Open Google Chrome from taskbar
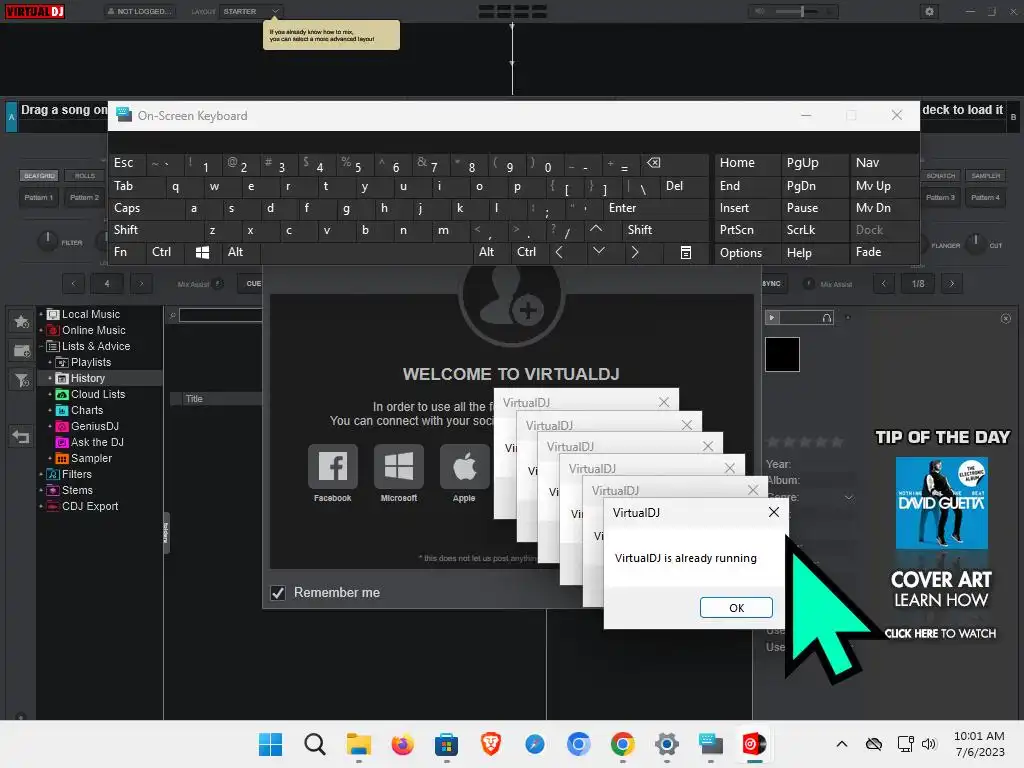 pyautogui.click(x=622, y=744)
